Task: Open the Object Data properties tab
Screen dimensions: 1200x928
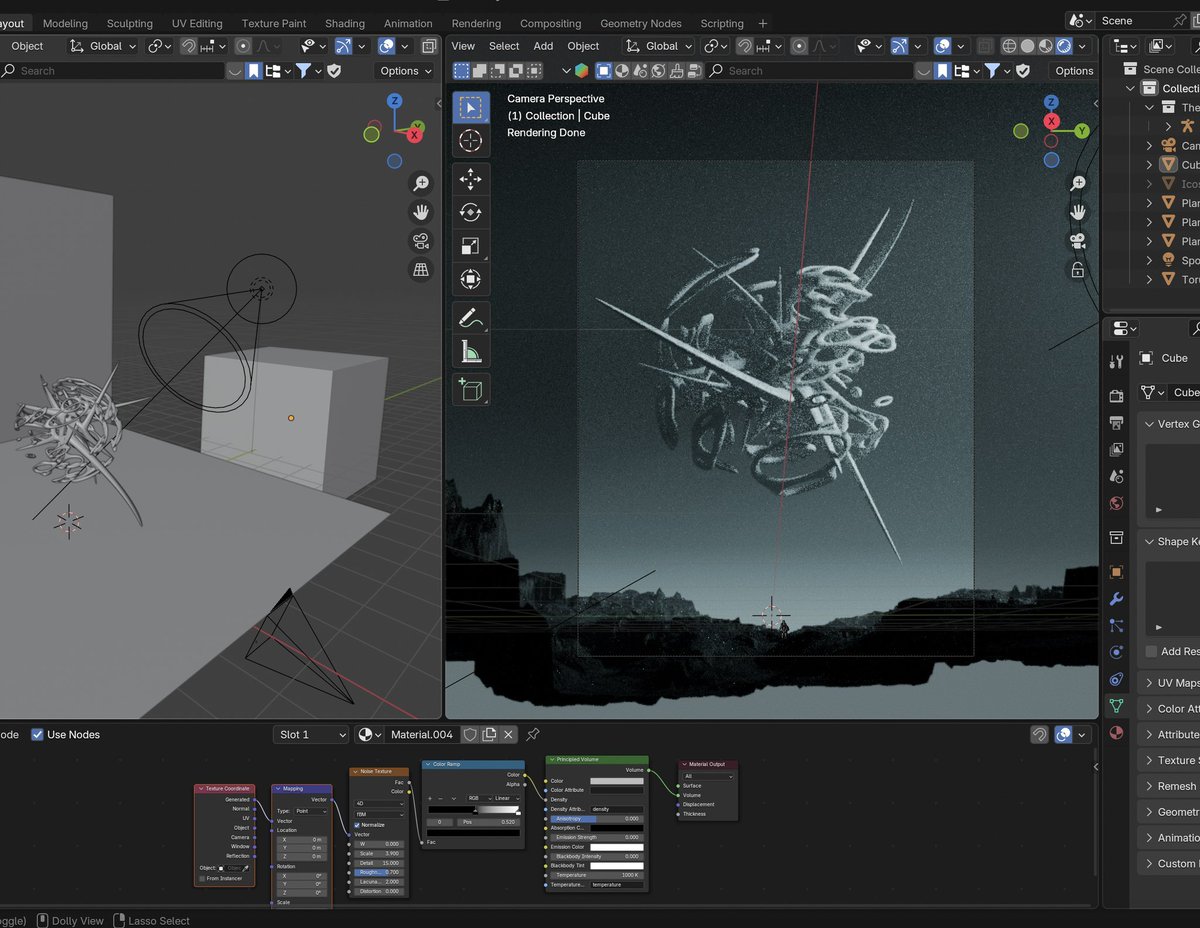Action: point(1117,706)
